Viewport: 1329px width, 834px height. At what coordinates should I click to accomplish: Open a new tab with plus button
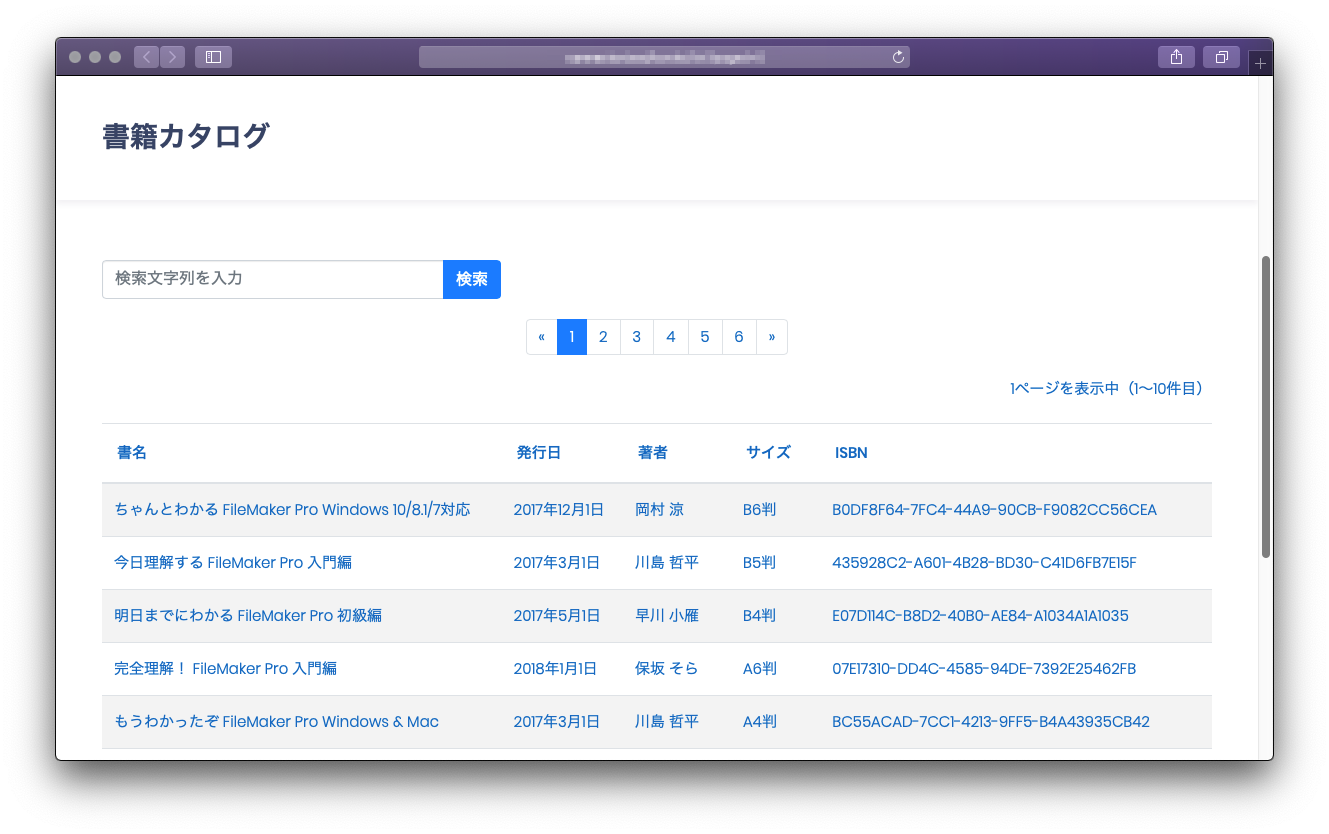pyautogui.click(x=1260, y=63)
